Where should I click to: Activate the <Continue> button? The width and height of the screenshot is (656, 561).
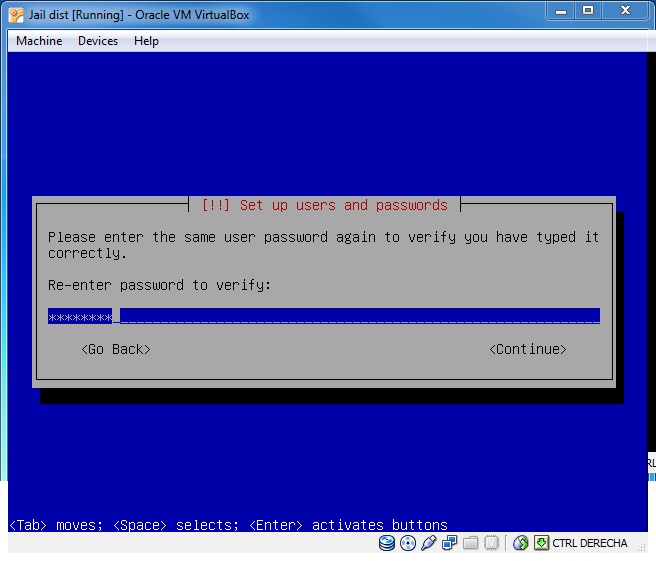(528, 349)
